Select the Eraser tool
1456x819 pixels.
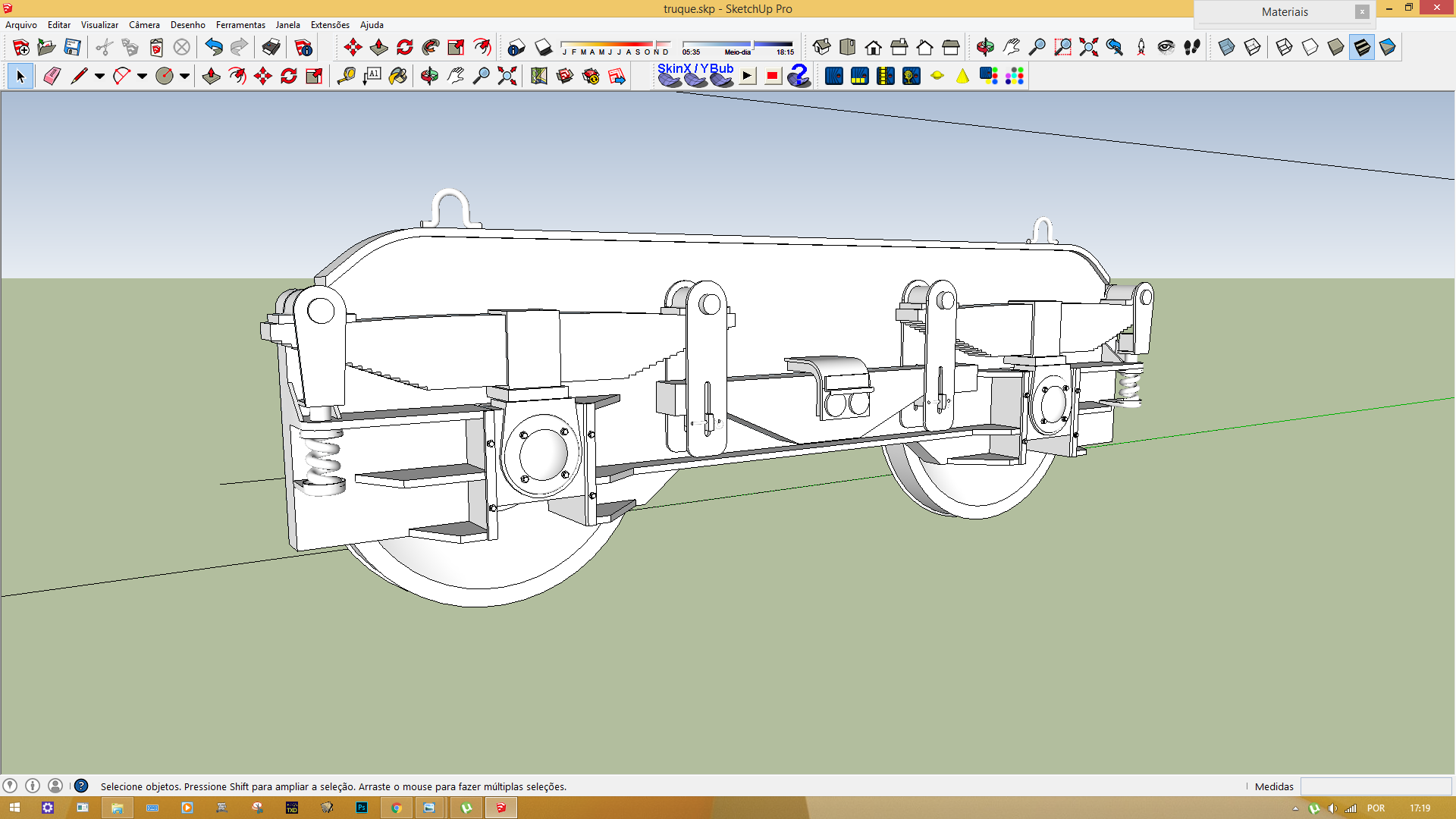[52, 76]
